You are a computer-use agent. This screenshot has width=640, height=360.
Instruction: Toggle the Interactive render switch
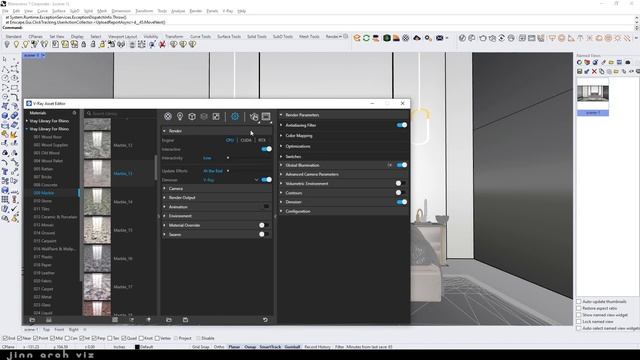(x=267, y=149)
